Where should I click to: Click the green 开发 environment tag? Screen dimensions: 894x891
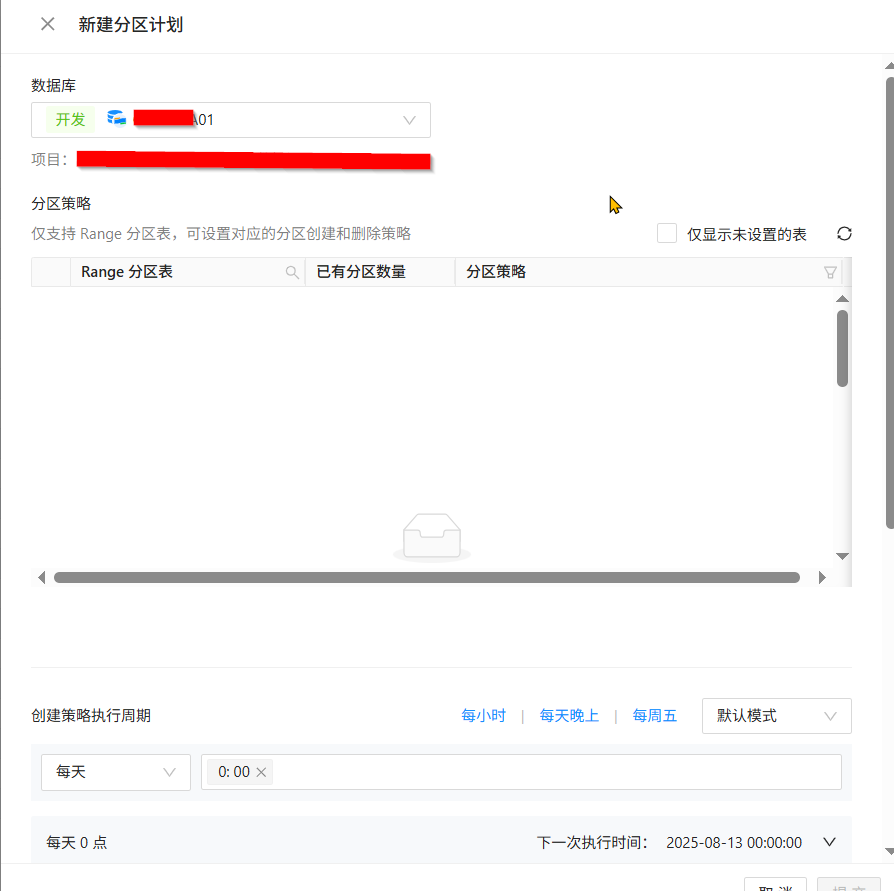[x=70, y=120]
